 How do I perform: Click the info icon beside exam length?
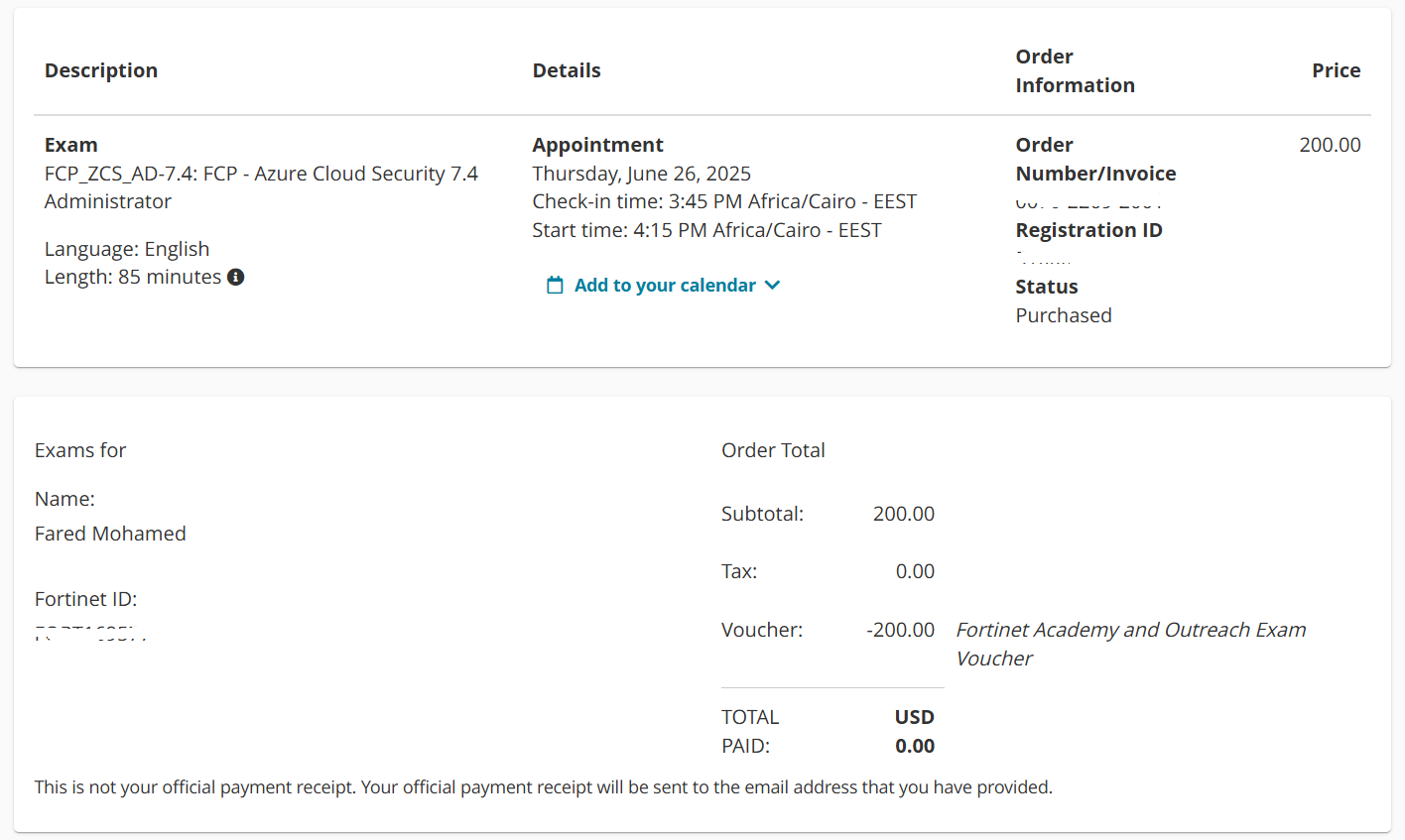(x=236, y=278)
